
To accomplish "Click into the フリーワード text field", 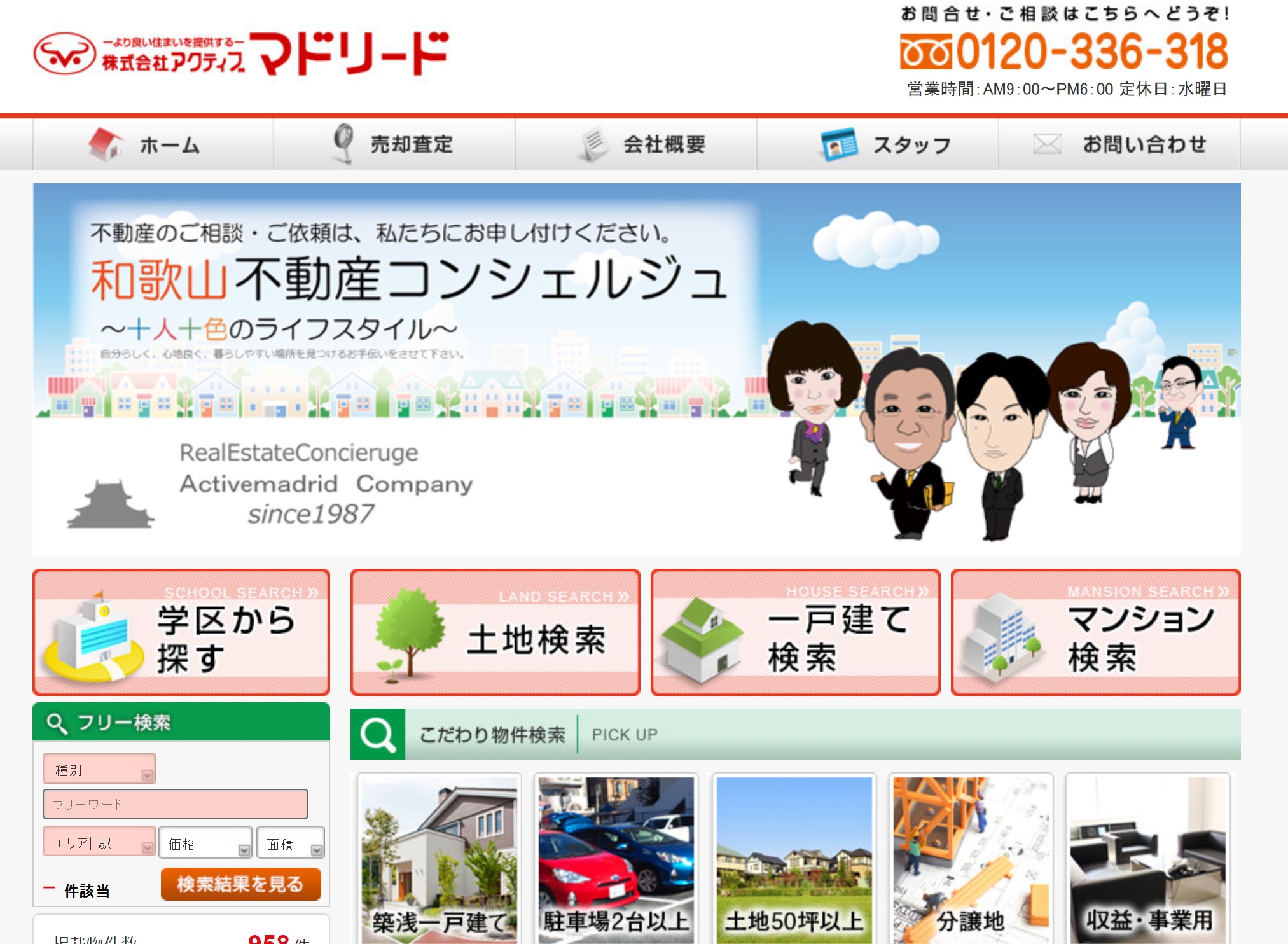I will [176, 804].
